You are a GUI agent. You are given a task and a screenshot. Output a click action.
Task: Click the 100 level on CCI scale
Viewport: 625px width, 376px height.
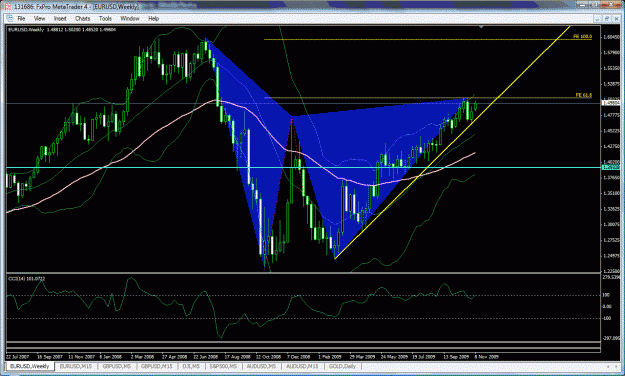606,295
